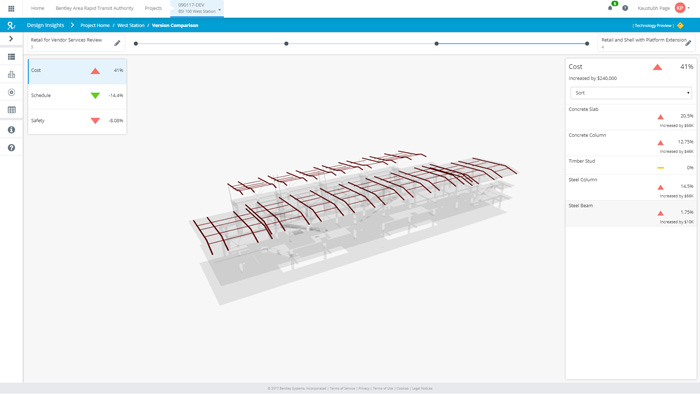Open the 090117-DEV project dropdown
700x394 pixels.
197,8
